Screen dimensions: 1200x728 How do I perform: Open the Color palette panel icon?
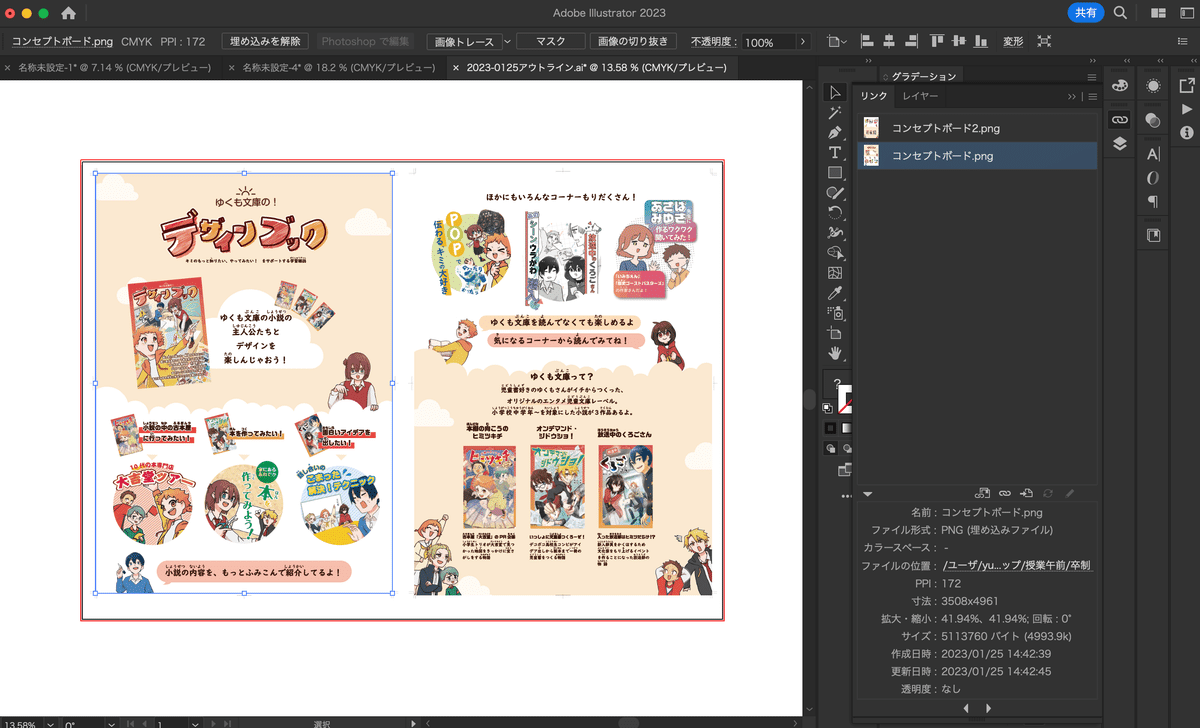[1120, 87]
